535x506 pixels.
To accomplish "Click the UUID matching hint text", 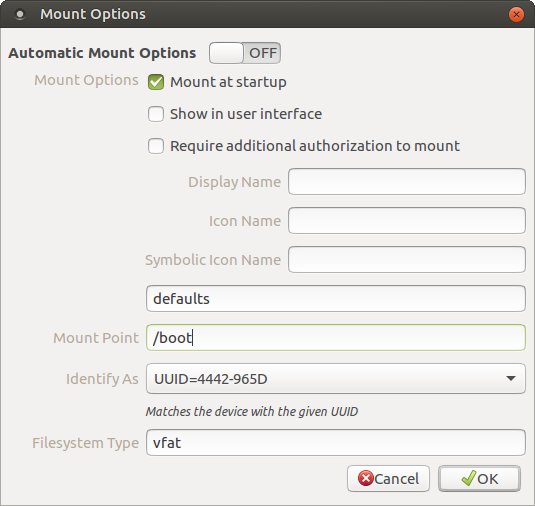I will click(x=252, y=411).
